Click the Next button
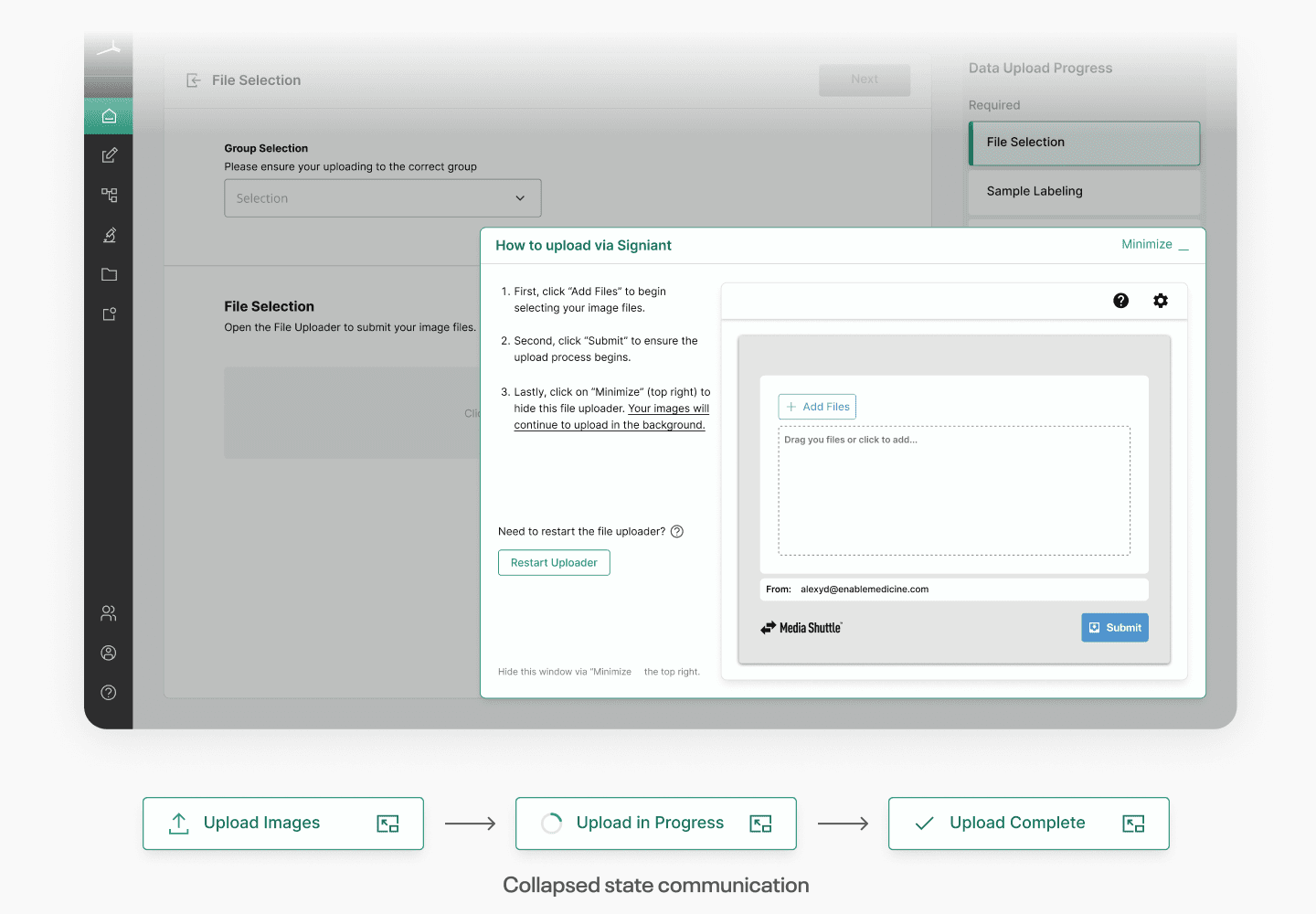Image resolution: width=1316 pixels, height=914 pixels. point(865,80)
